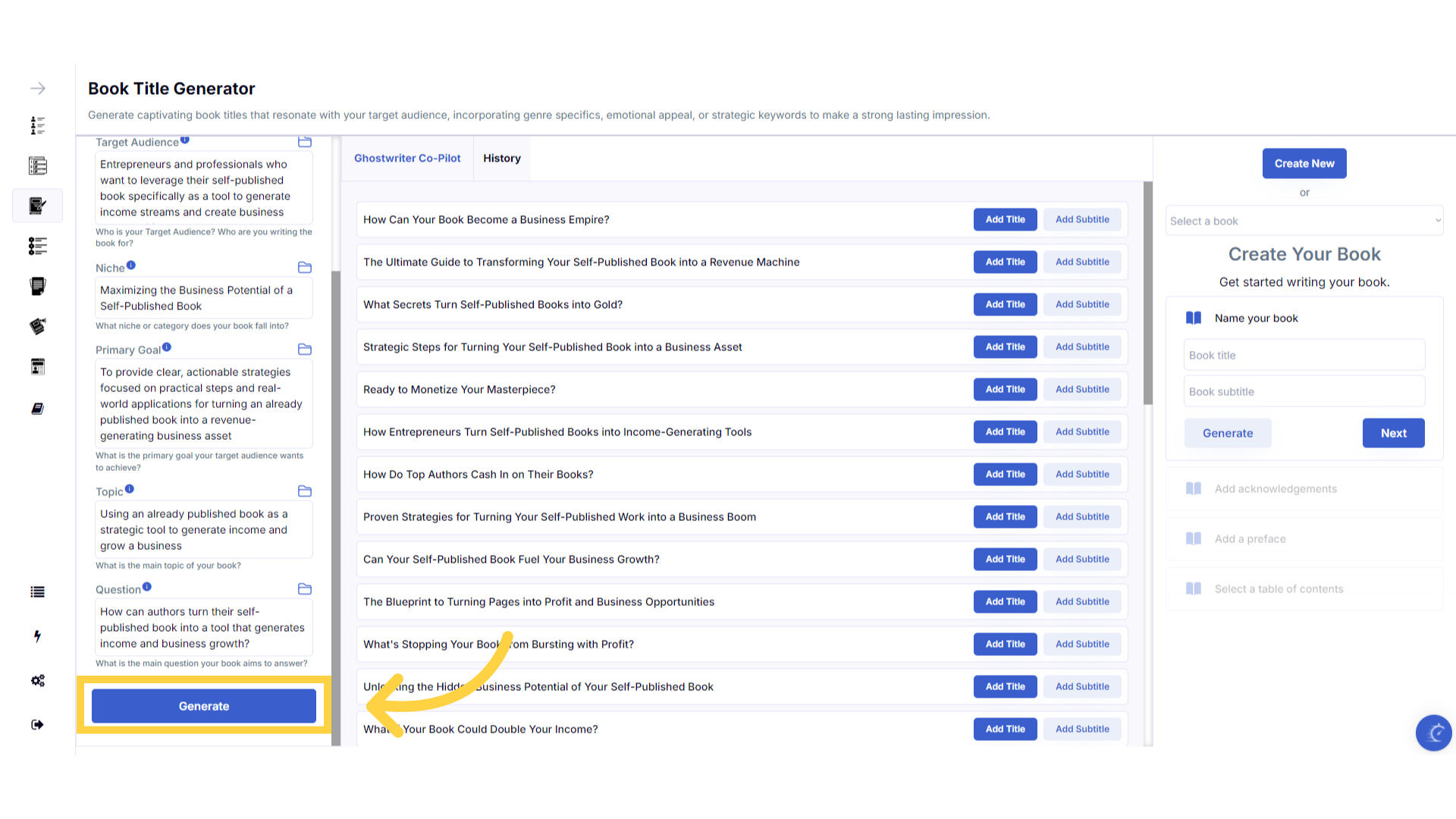Click the info icon next to Topic

[x=130, y=489]
